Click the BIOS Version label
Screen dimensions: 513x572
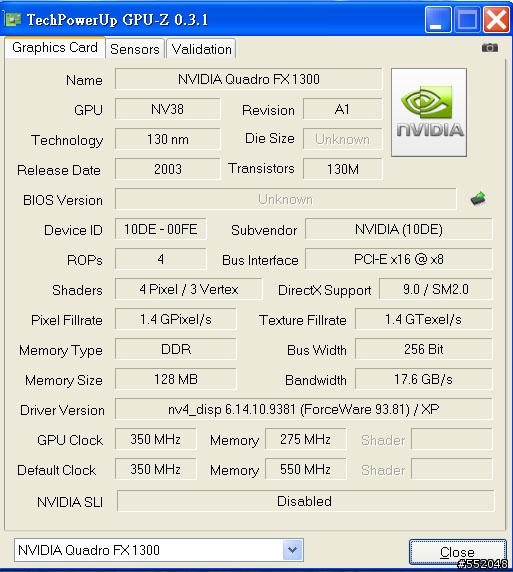click(63, 200)
